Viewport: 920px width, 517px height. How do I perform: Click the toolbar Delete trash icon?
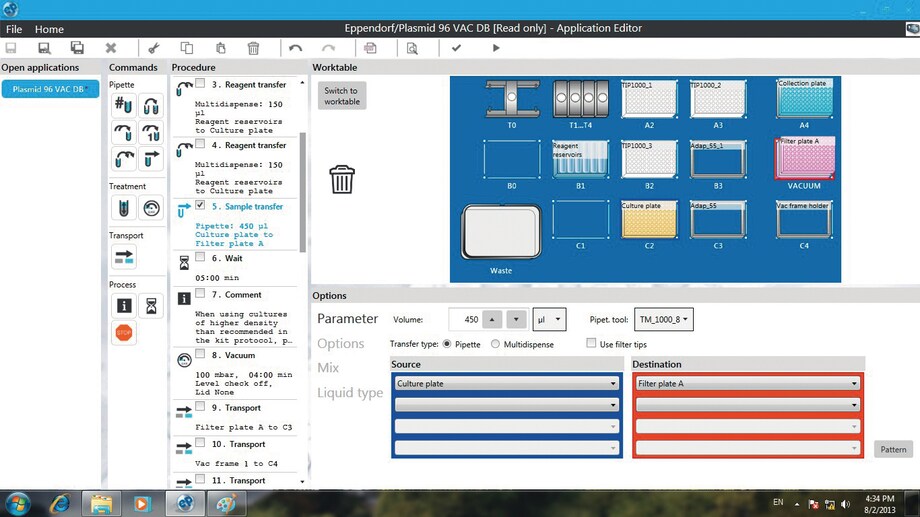(x=253, y=48)
